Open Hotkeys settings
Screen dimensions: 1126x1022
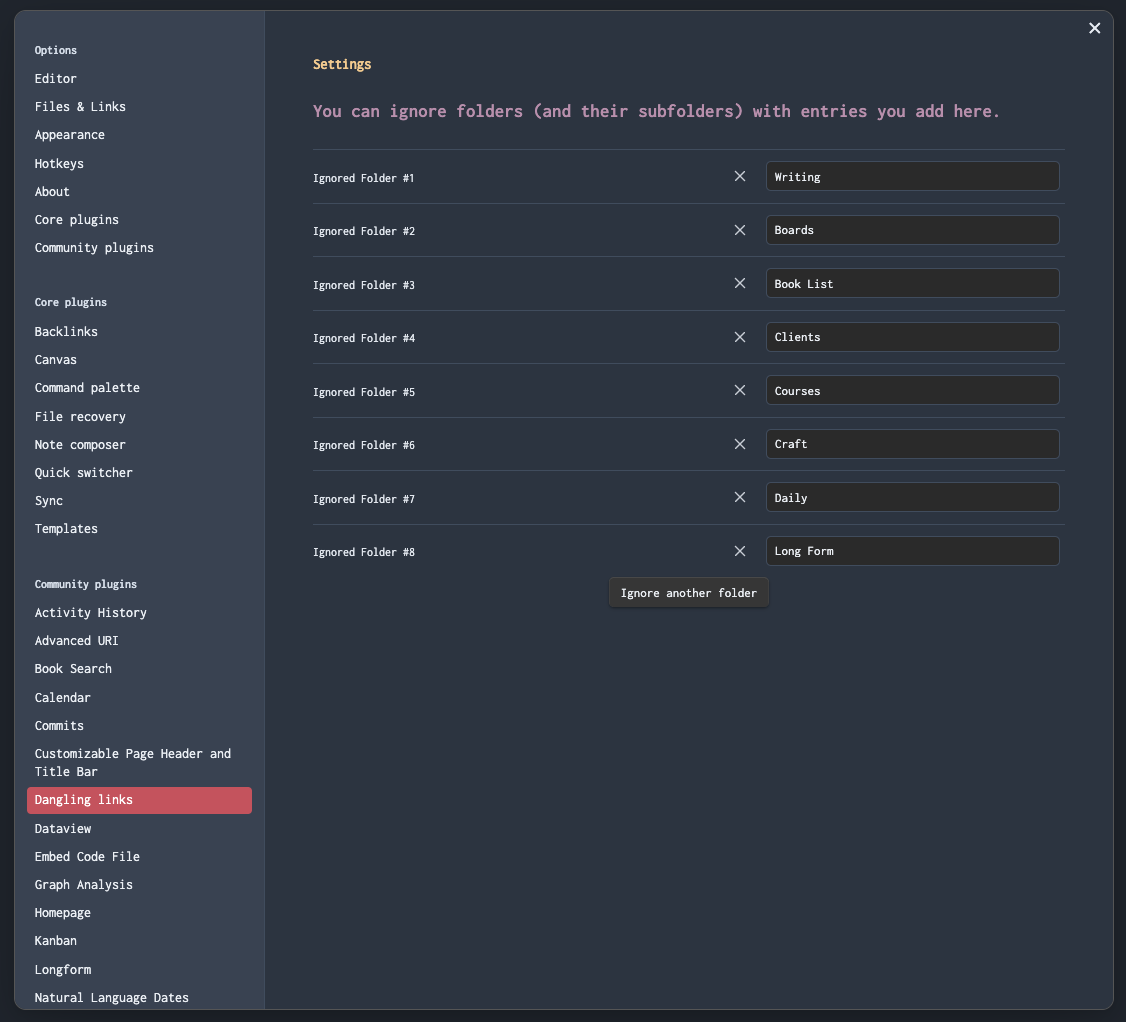coord(59,163)
